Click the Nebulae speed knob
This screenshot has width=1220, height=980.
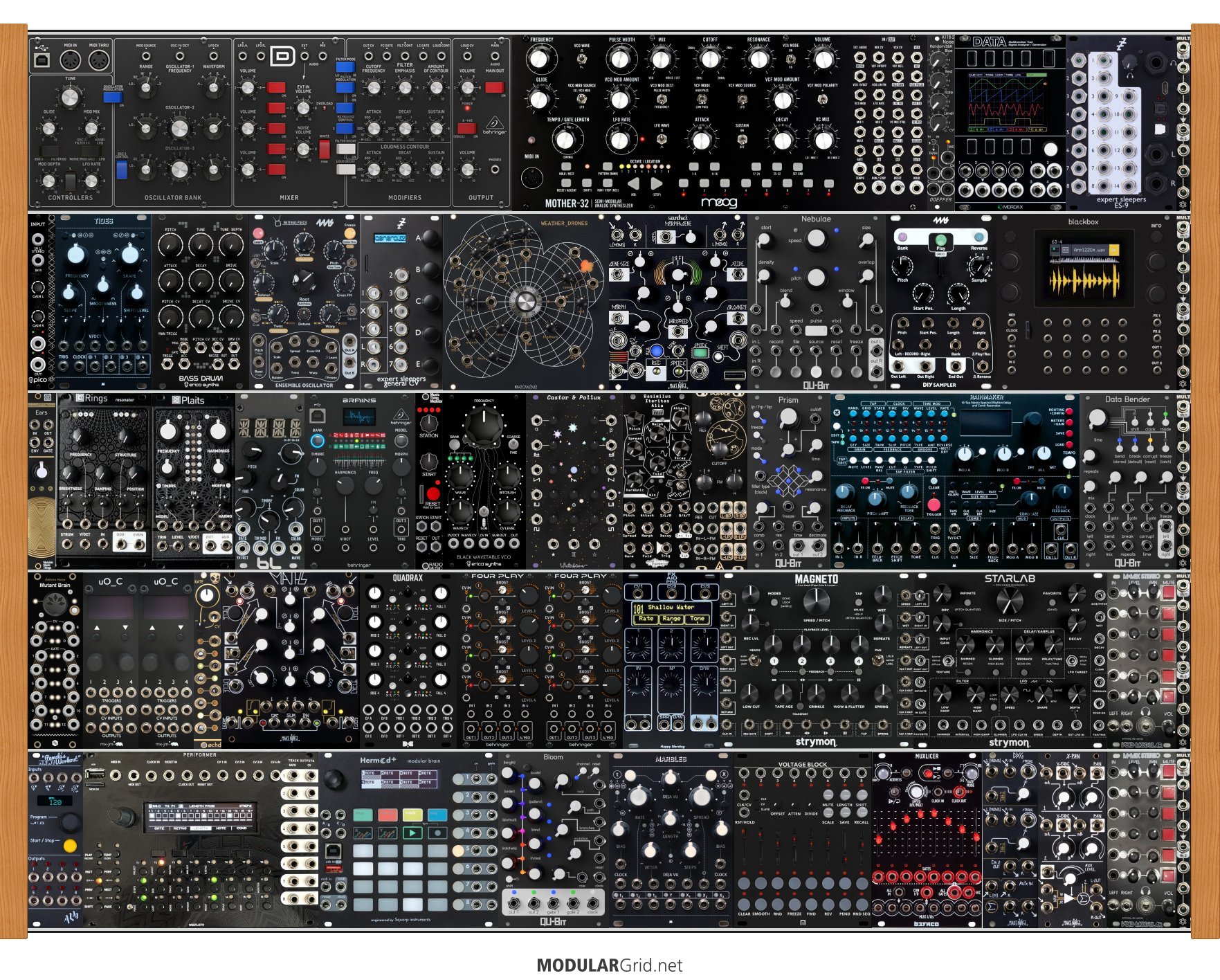817,239
